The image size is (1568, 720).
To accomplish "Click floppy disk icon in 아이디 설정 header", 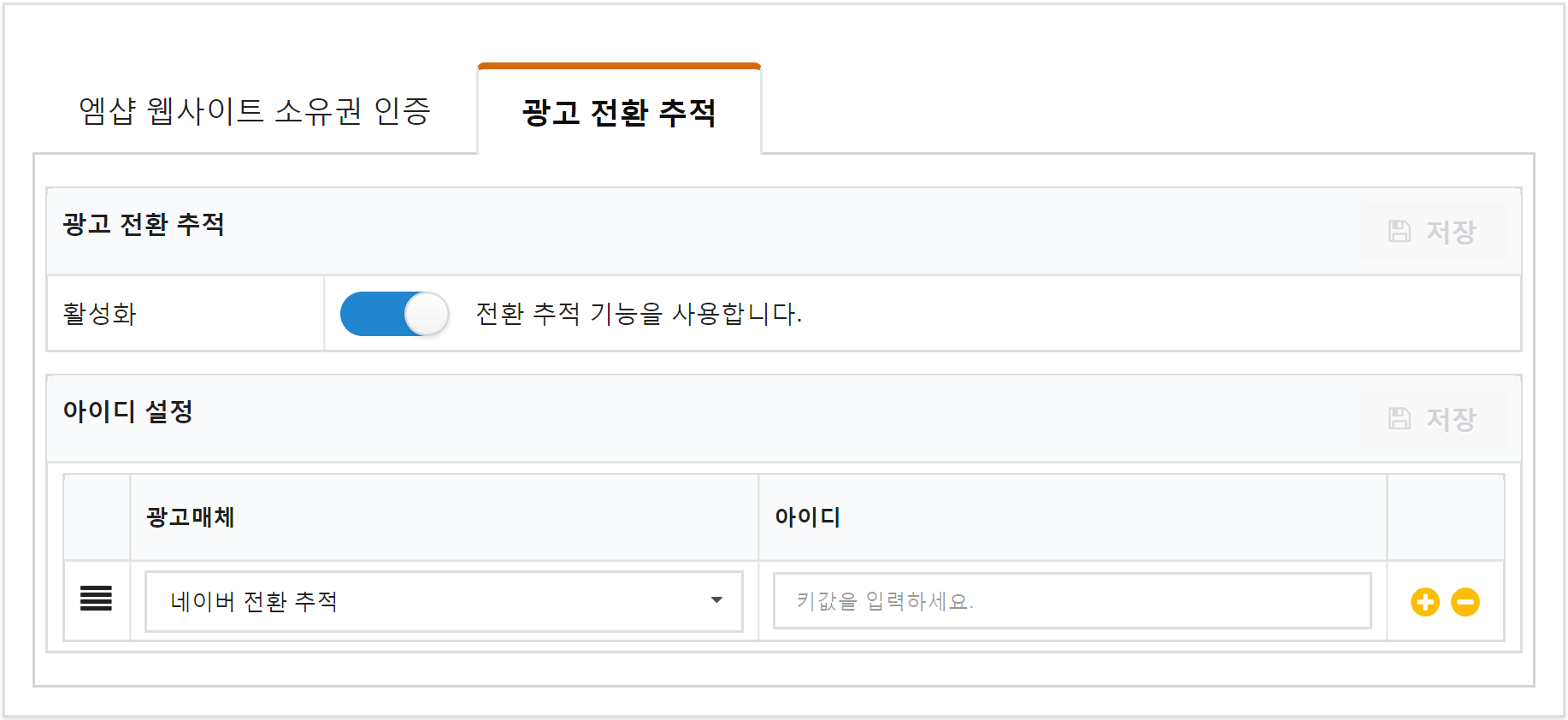I will coord(1400,418).
